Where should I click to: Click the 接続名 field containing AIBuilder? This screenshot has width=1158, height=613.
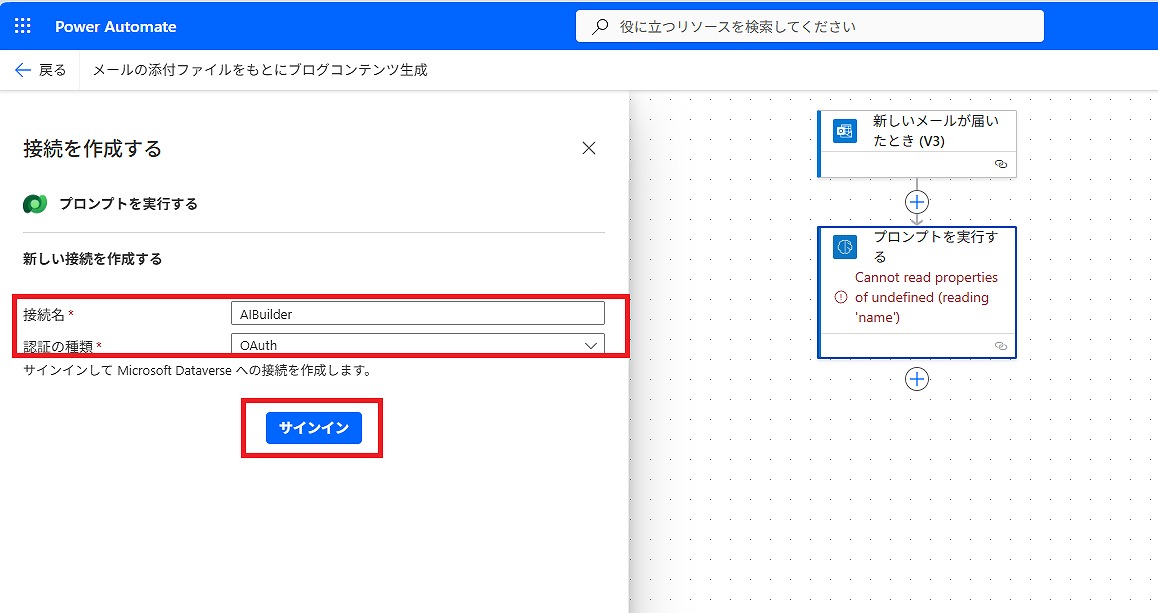[417, 313]
